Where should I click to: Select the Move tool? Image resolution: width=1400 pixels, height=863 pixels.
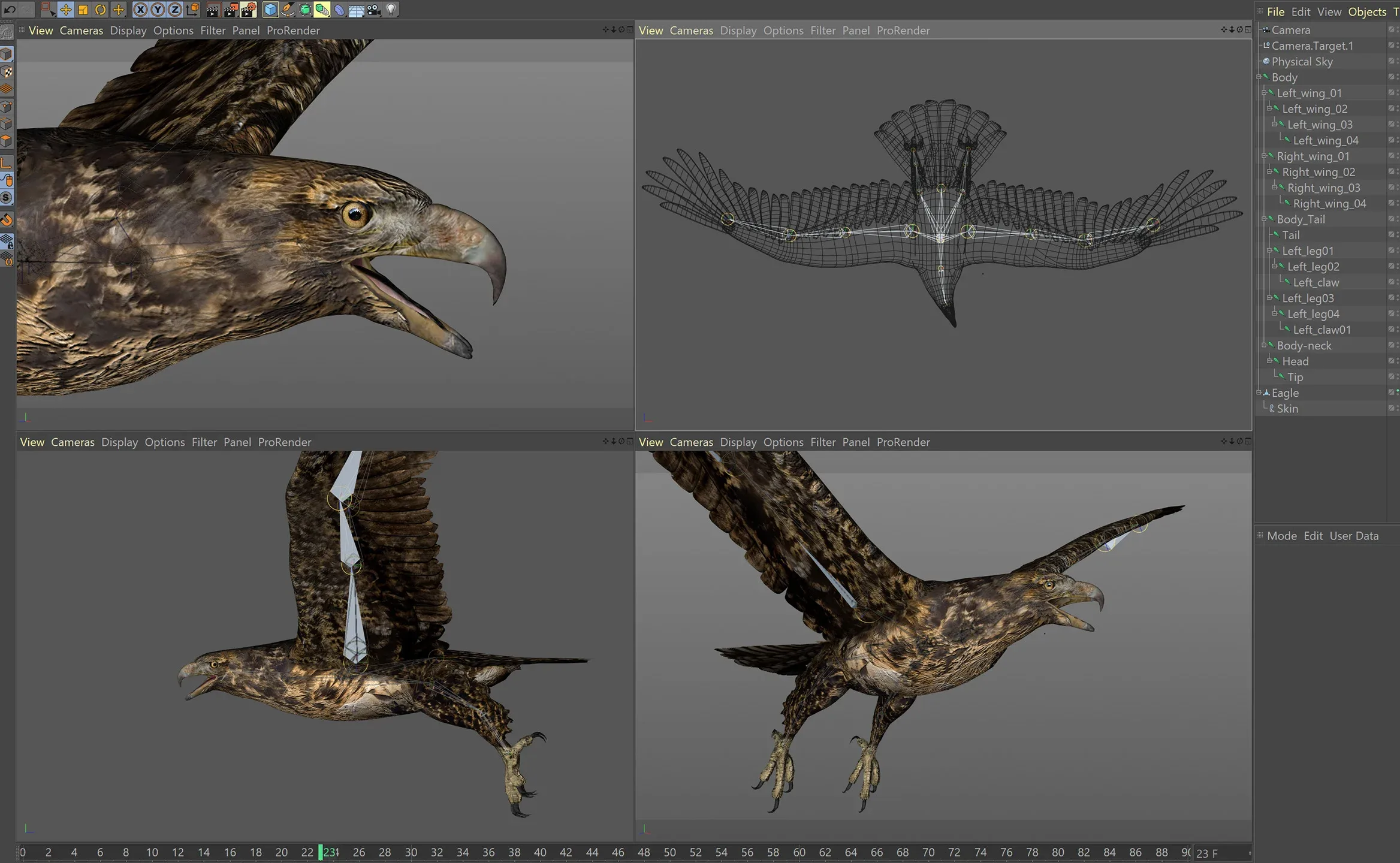(66, 10)
